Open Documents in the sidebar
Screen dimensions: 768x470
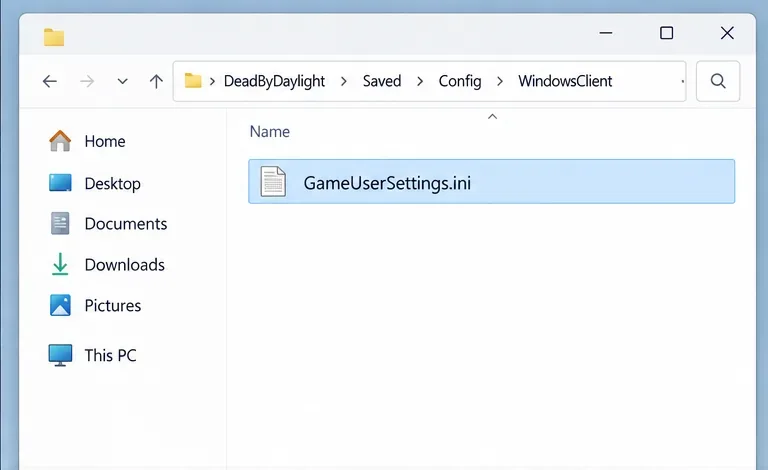[x=126, y=224]
